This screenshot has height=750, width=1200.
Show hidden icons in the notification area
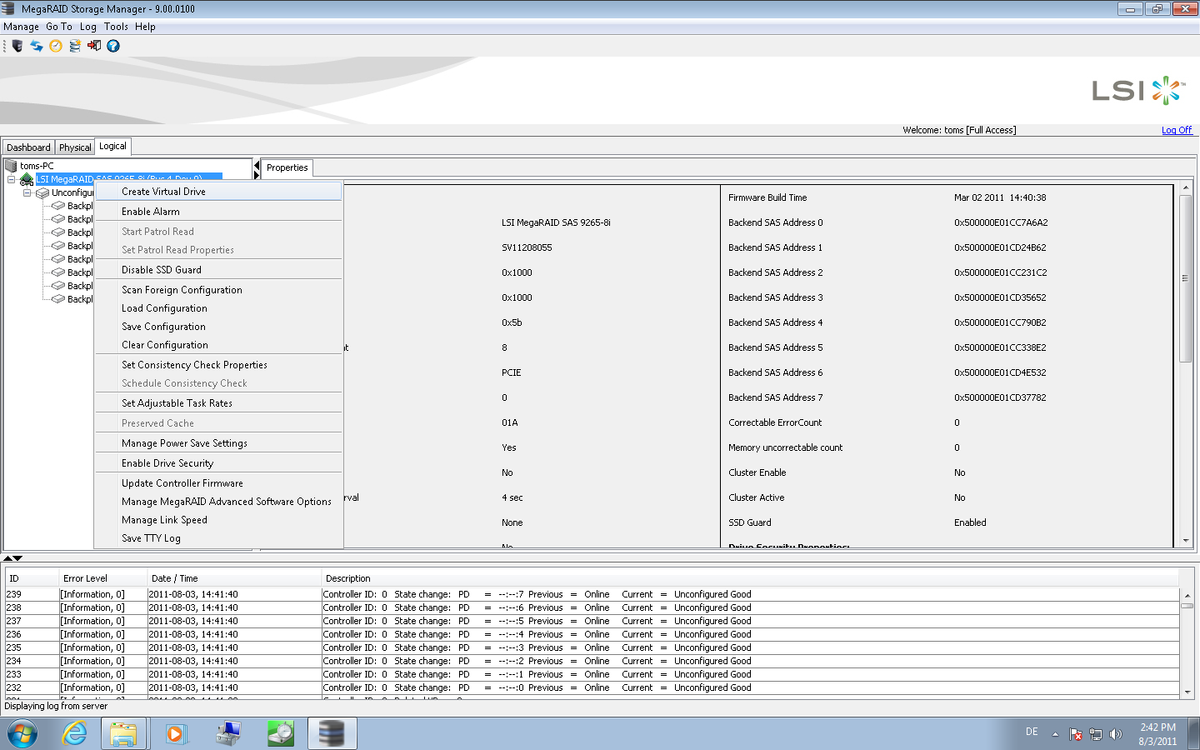pyautogui.click(x=1055, y=734)
